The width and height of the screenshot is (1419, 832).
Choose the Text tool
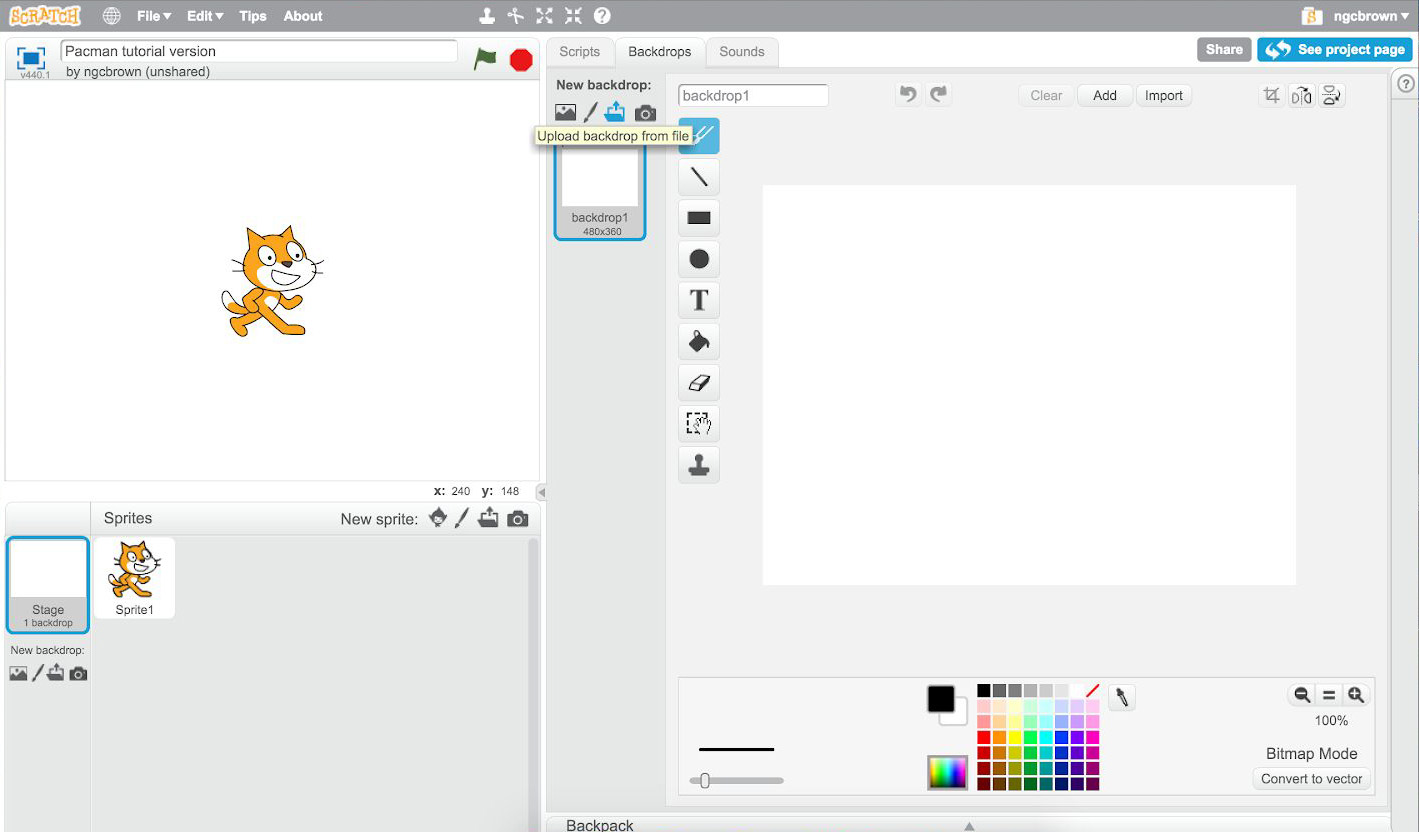(699, 300)
